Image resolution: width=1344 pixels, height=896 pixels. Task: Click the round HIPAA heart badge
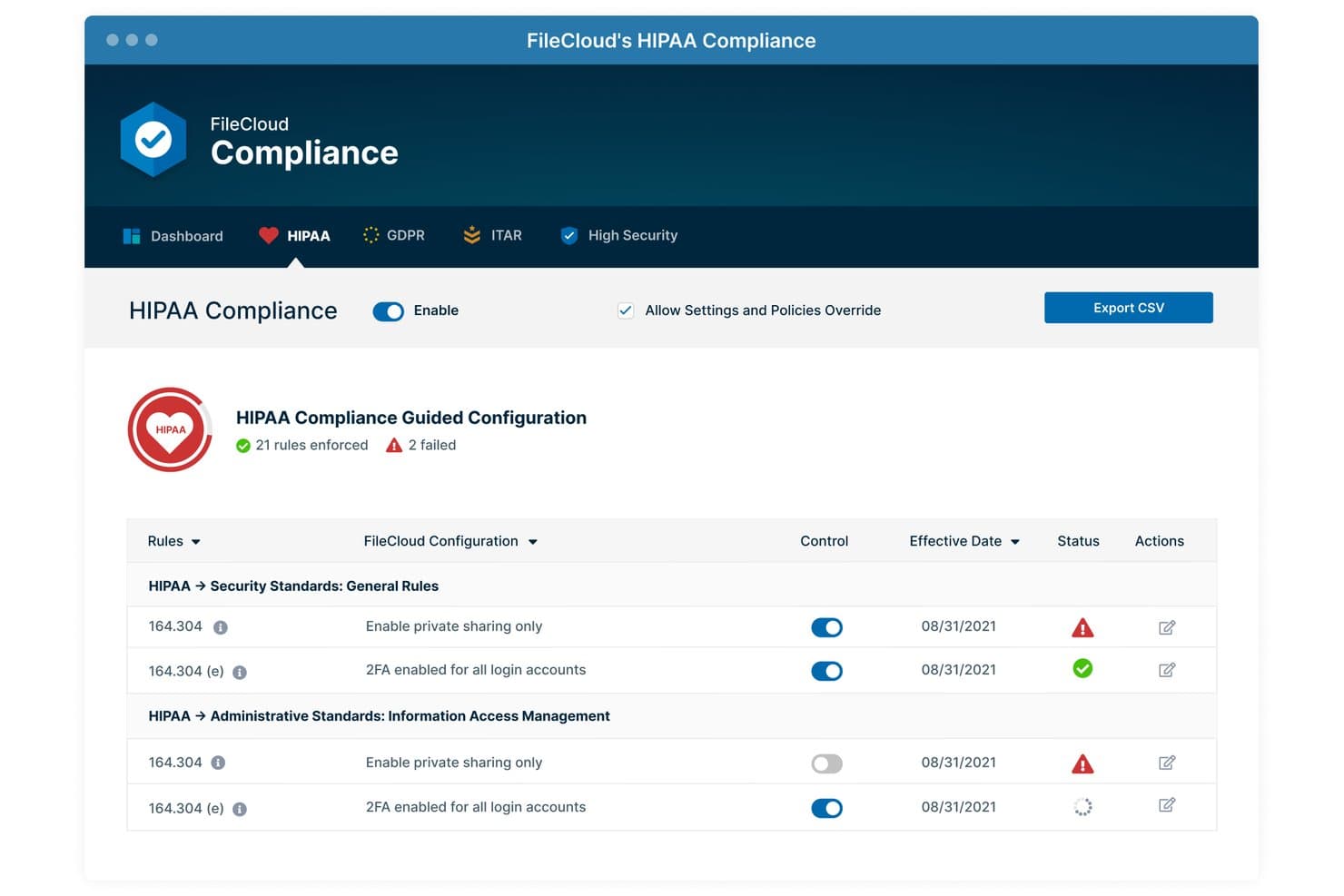[170, 429]
